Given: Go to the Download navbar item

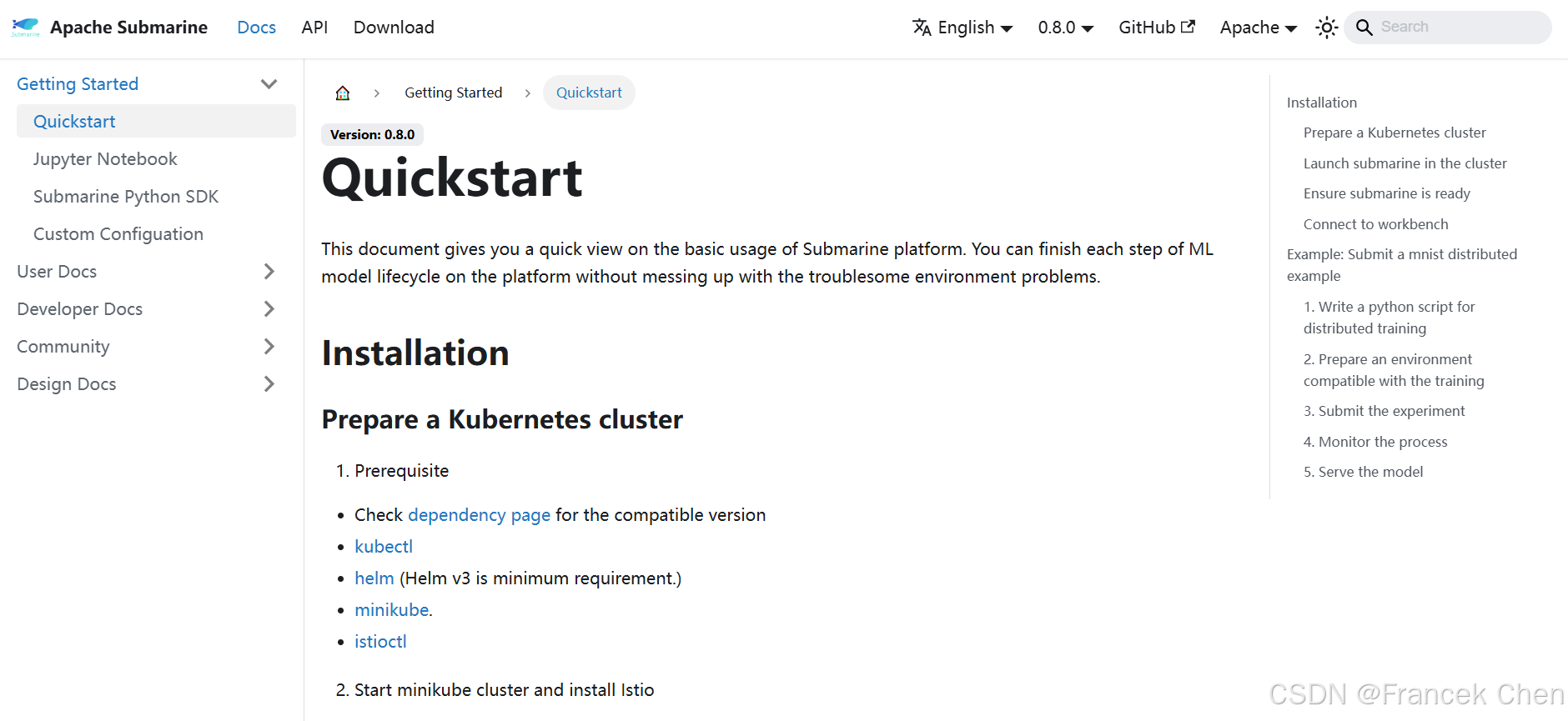Looking at the screenshot, I should point(394,28).
